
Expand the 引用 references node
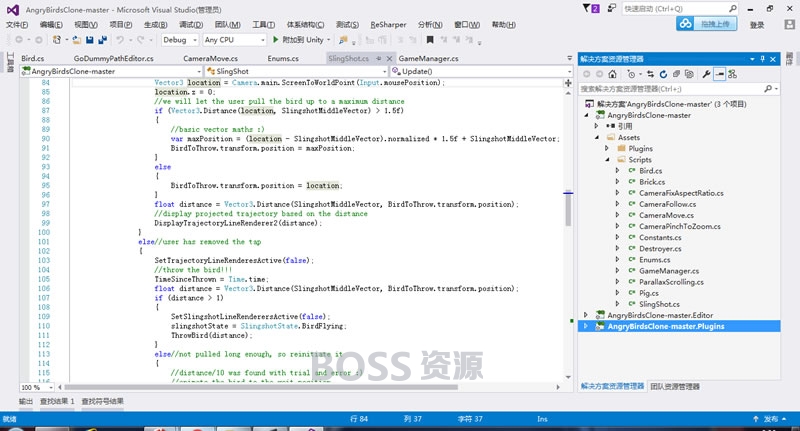click(596, 126)
